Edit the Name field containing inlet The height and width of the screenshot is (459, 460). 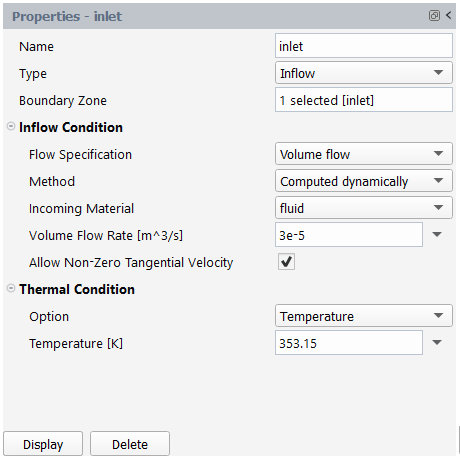coord(364,46)
